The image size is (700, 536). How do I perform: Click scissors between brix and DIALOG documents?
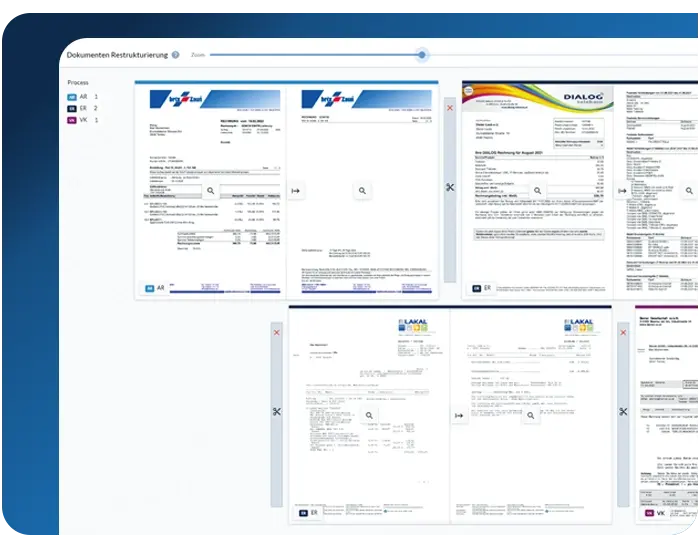[x=450, y=187]
